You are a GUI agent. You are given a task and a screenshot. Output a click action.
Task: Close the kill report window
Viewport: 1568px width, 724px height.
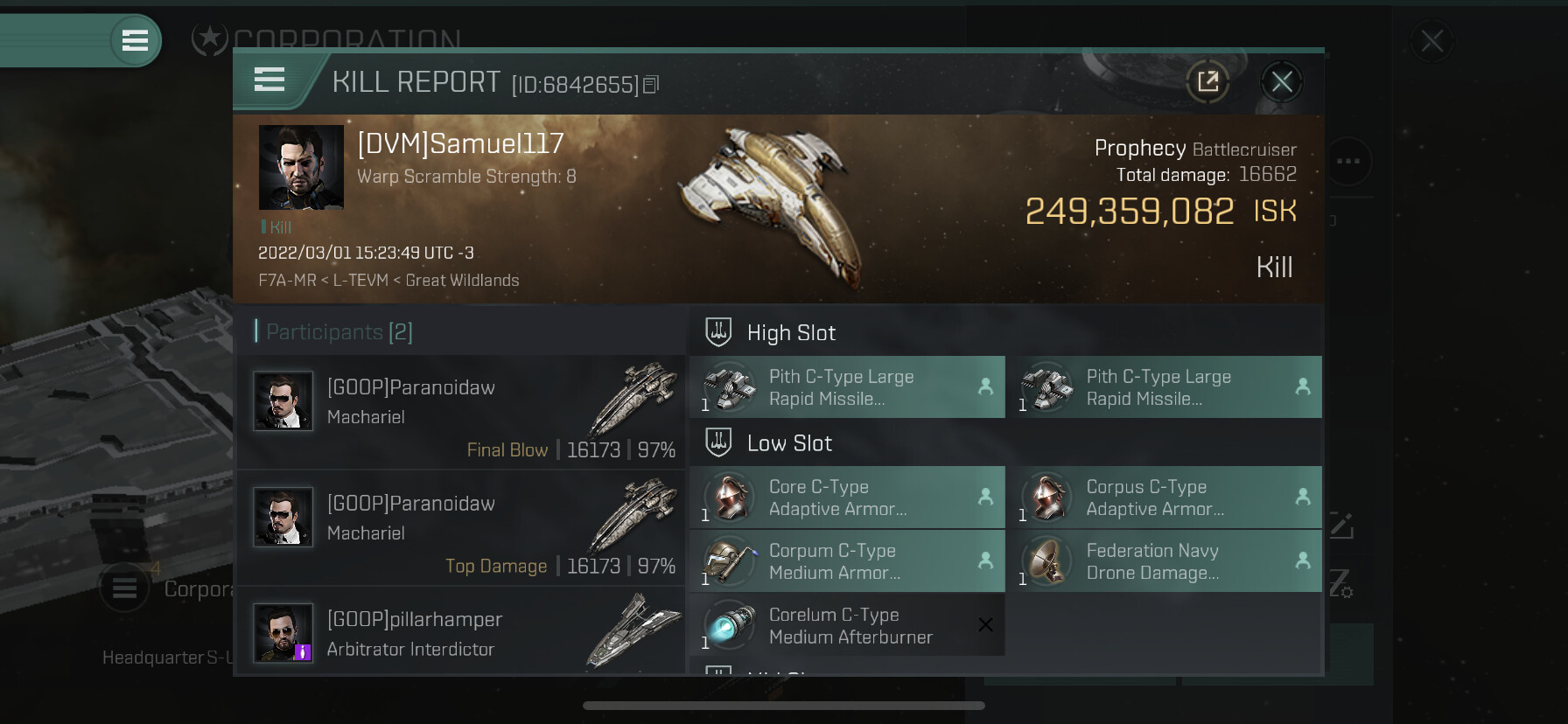click(1282, 82)
